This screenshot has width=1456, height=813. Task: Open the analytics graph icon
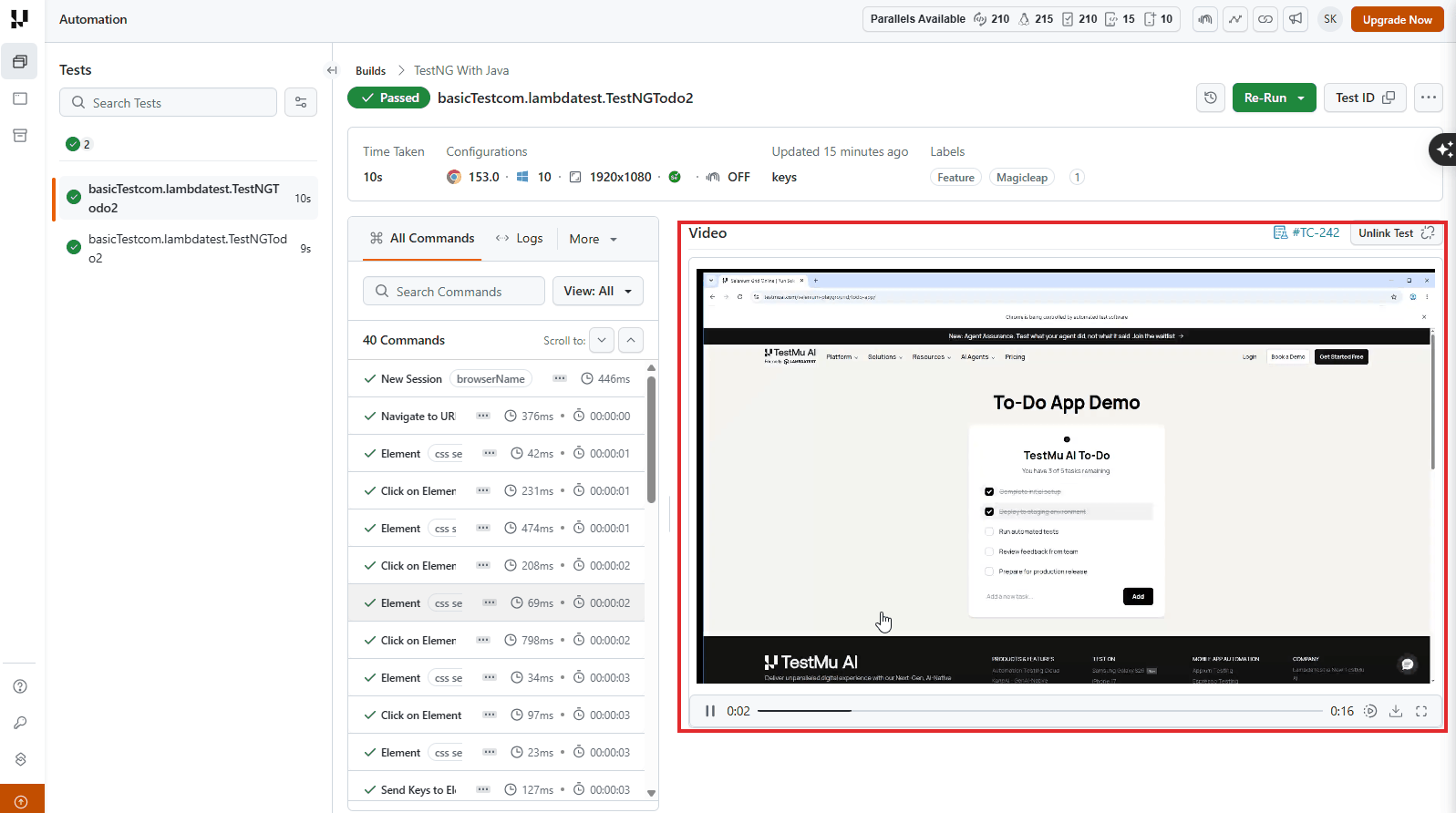pyautogui.click(x=1235, y=19)
